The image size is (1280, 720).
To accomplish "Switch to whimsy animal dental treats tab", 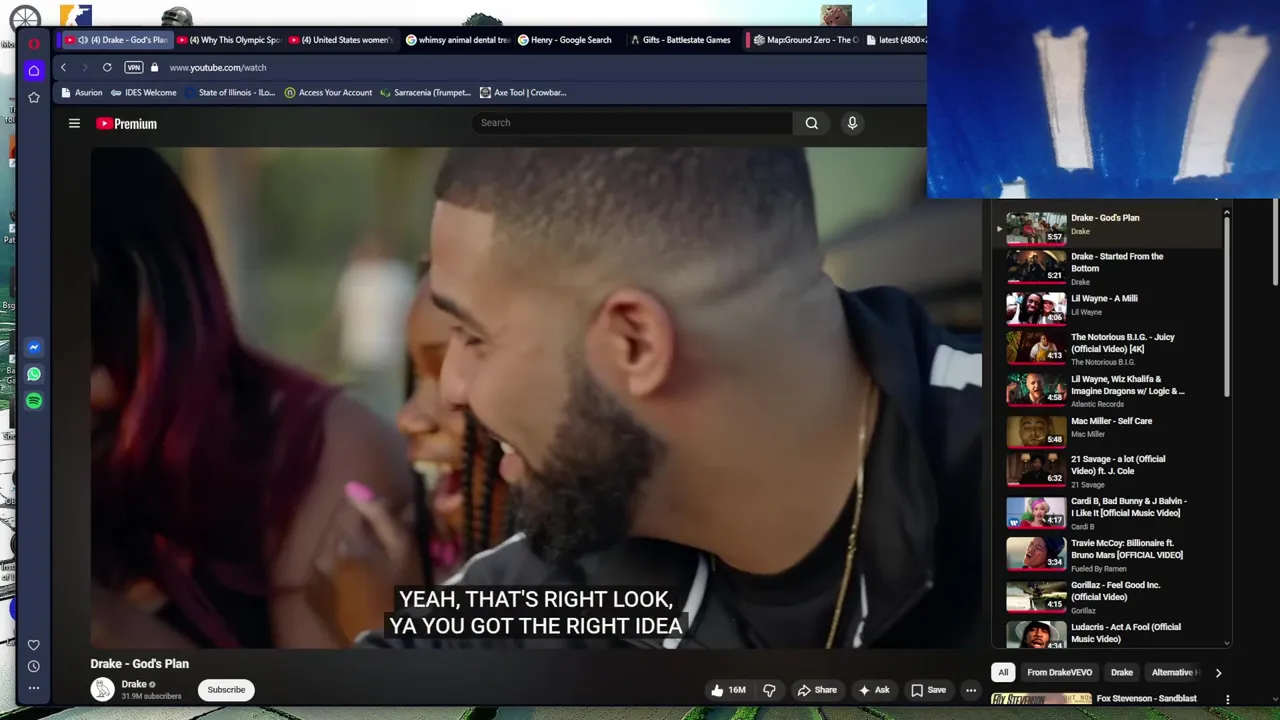I will tap(458, 40).
